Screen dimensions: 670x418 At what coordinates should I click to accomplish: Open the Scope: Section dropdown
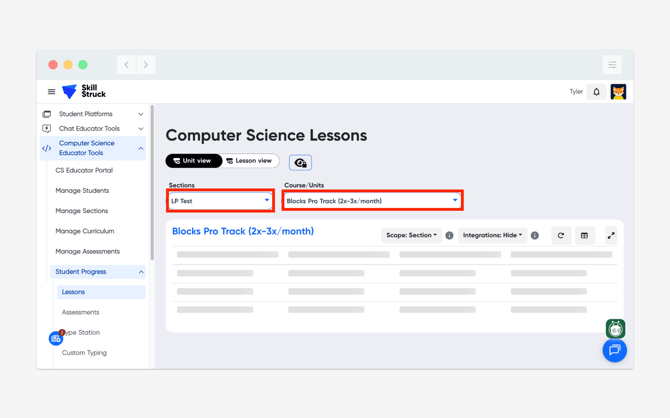[x=411, y=236]
